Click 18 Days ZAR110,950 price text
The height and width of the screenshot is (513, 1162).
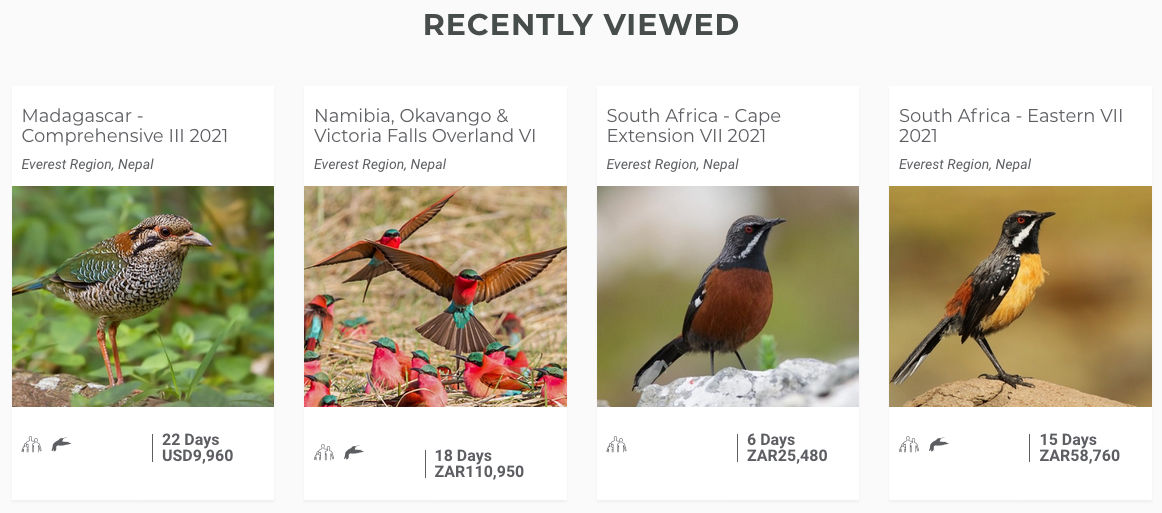(x=479, y=464)
